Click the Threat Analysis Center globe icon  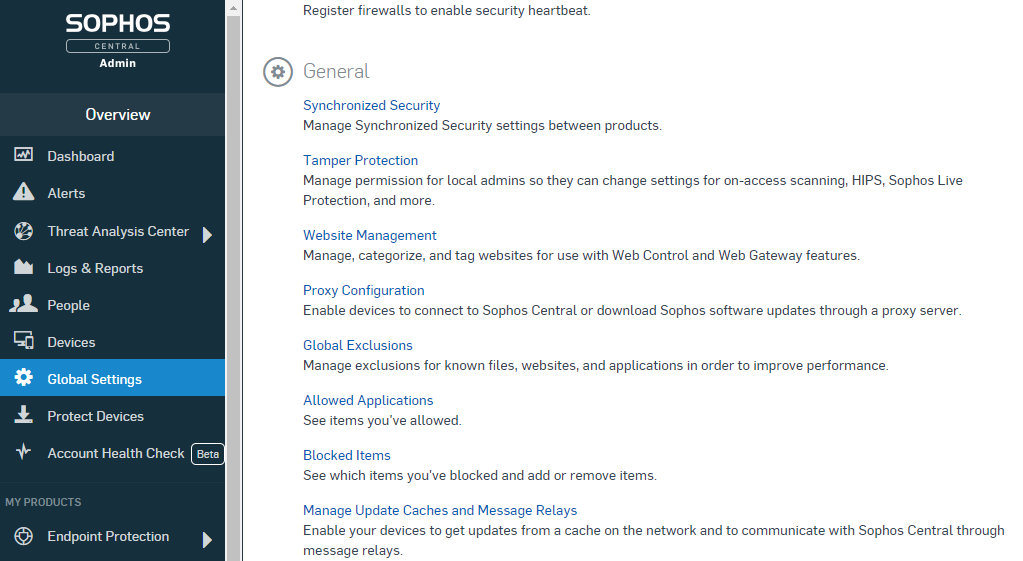pyautogui.click(x=23, y=231)
